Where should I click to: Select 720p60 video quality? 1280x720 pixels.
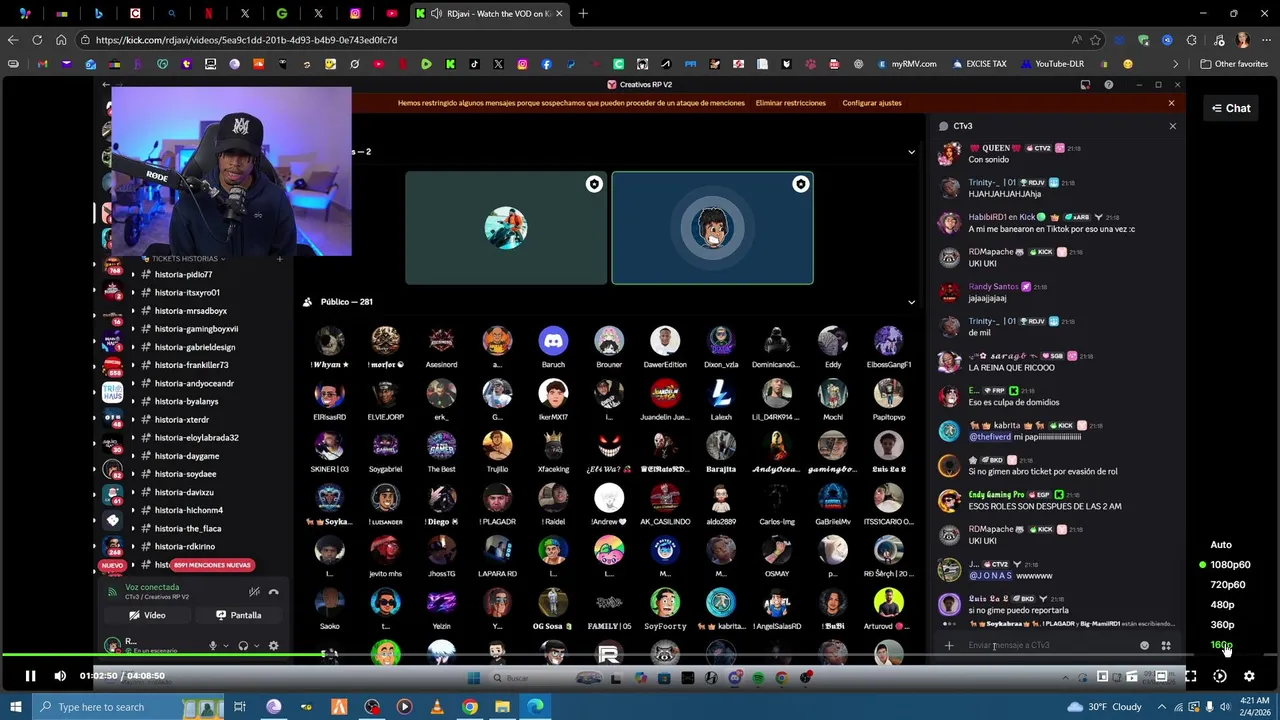(x=1228, y=585)
